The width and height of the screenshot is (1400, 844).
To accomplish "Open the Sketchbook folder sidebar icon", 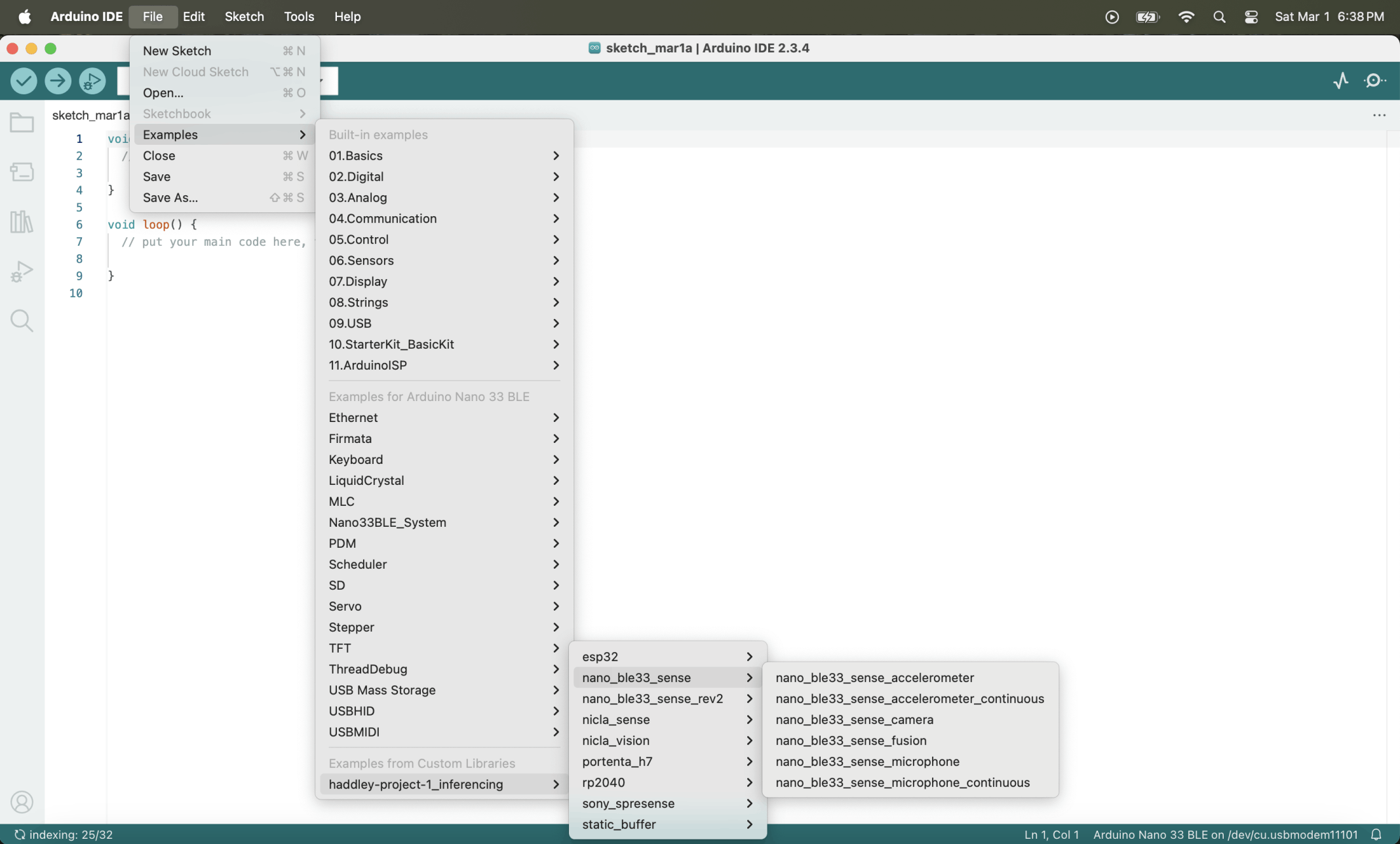I will 22,123.
